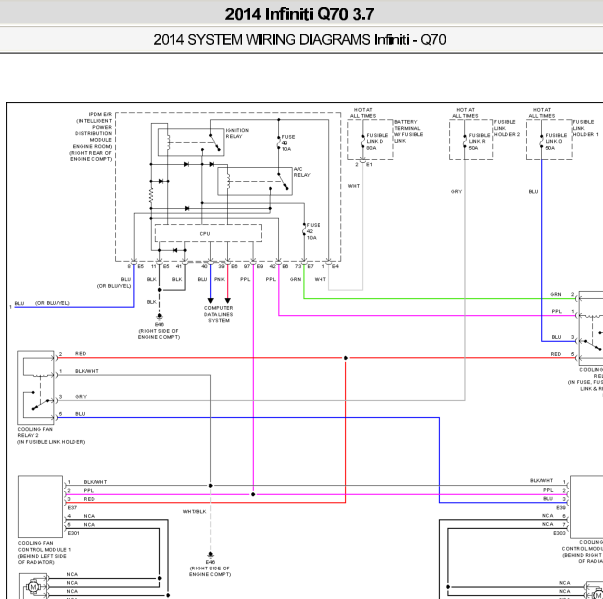Click the "E39" connector label
Viewport: 603px width, 599px height.
(x=561, y=507)
